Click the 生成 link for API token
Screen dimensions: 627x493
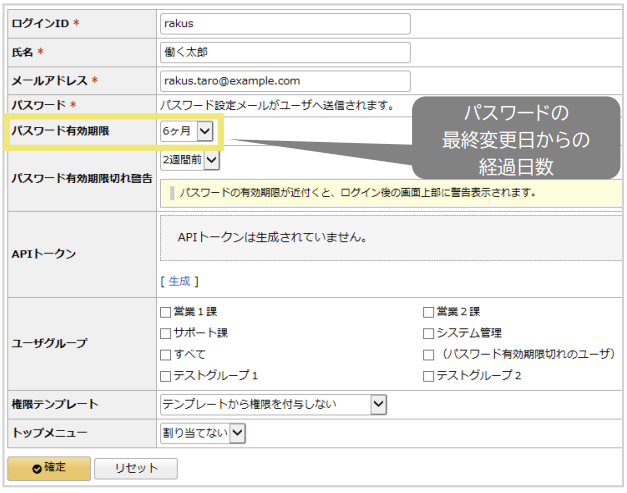(180, 281)
